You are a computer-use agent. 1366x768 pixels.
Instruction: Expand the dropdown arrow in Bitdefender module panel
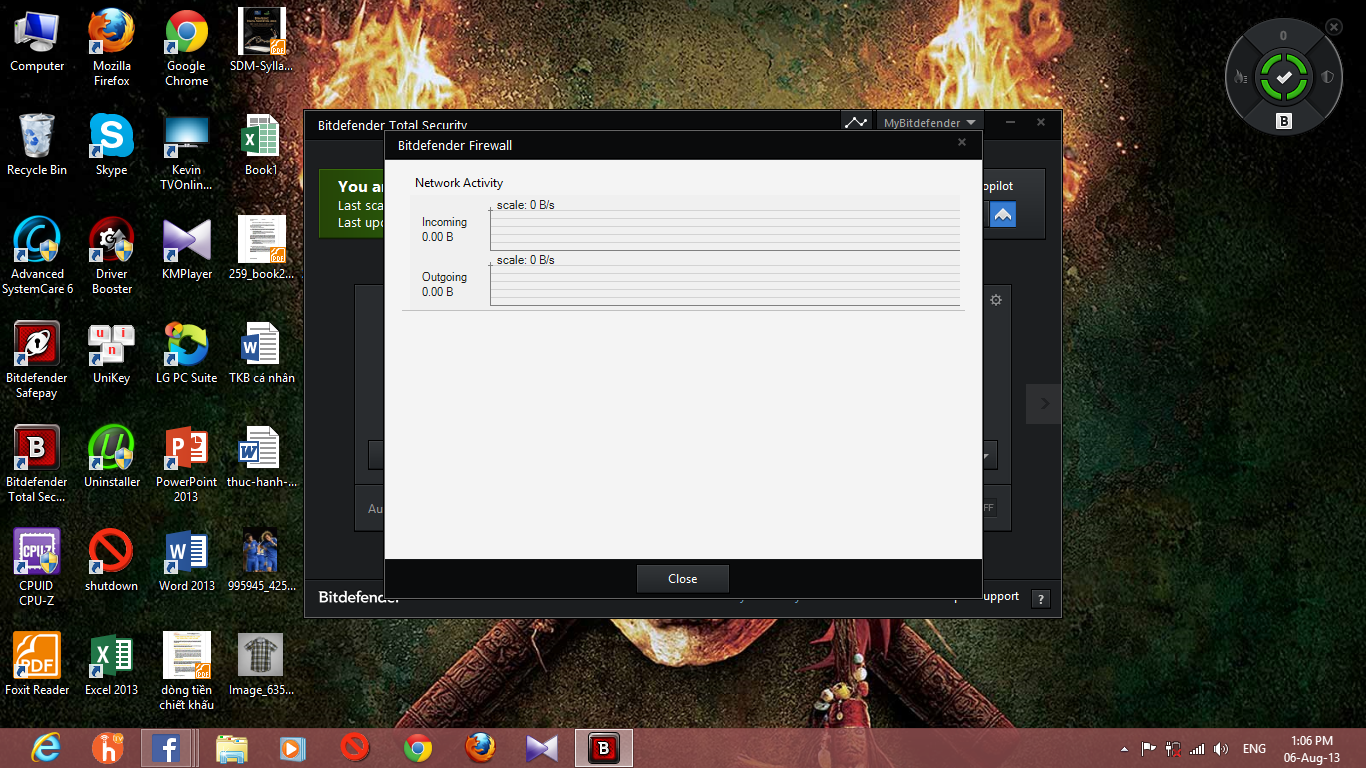click(x=987, y=456)
